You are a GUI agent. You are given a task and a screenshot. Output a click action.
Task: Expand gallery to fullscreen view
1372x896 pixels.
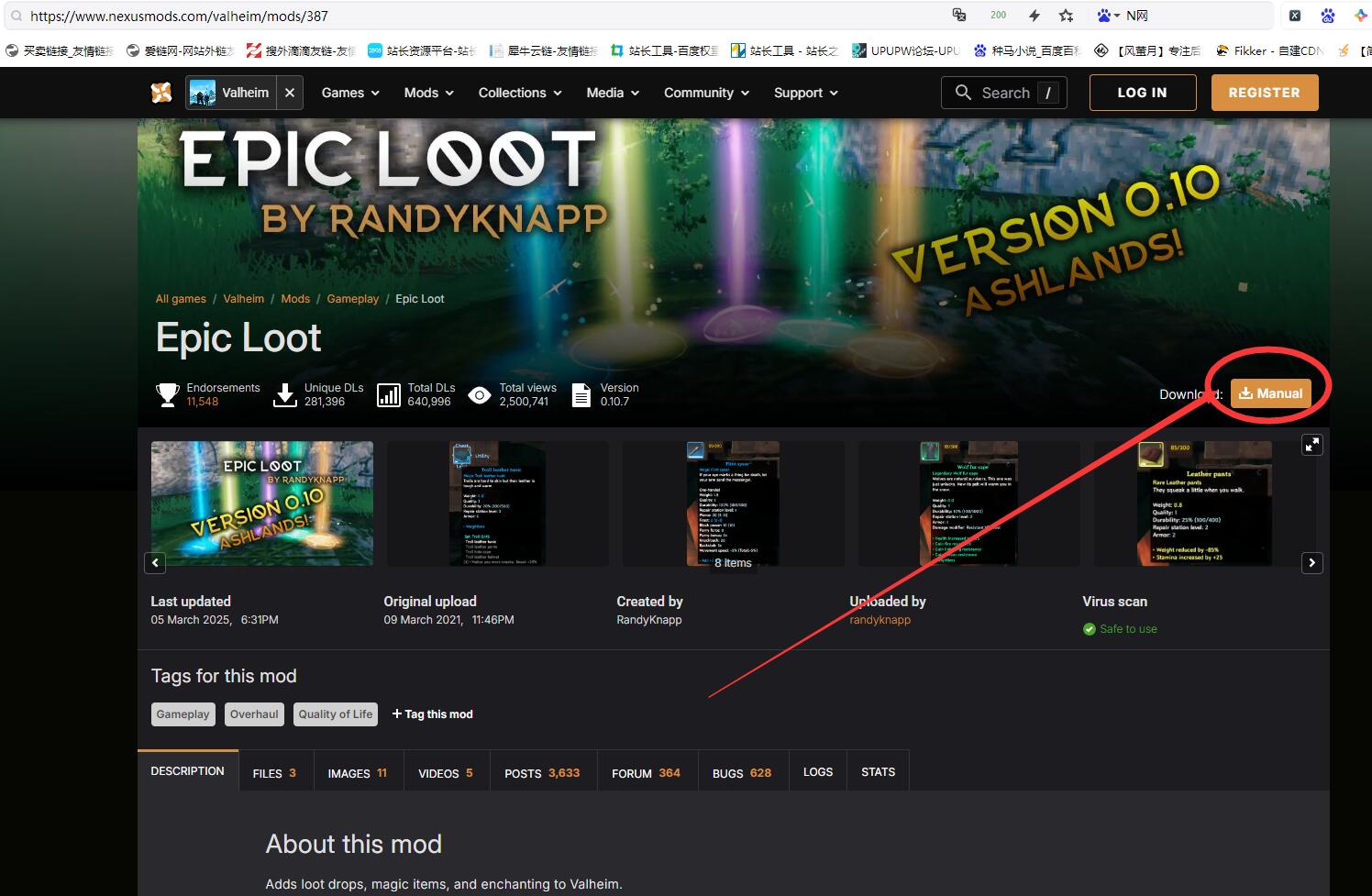pos(1312,445)
